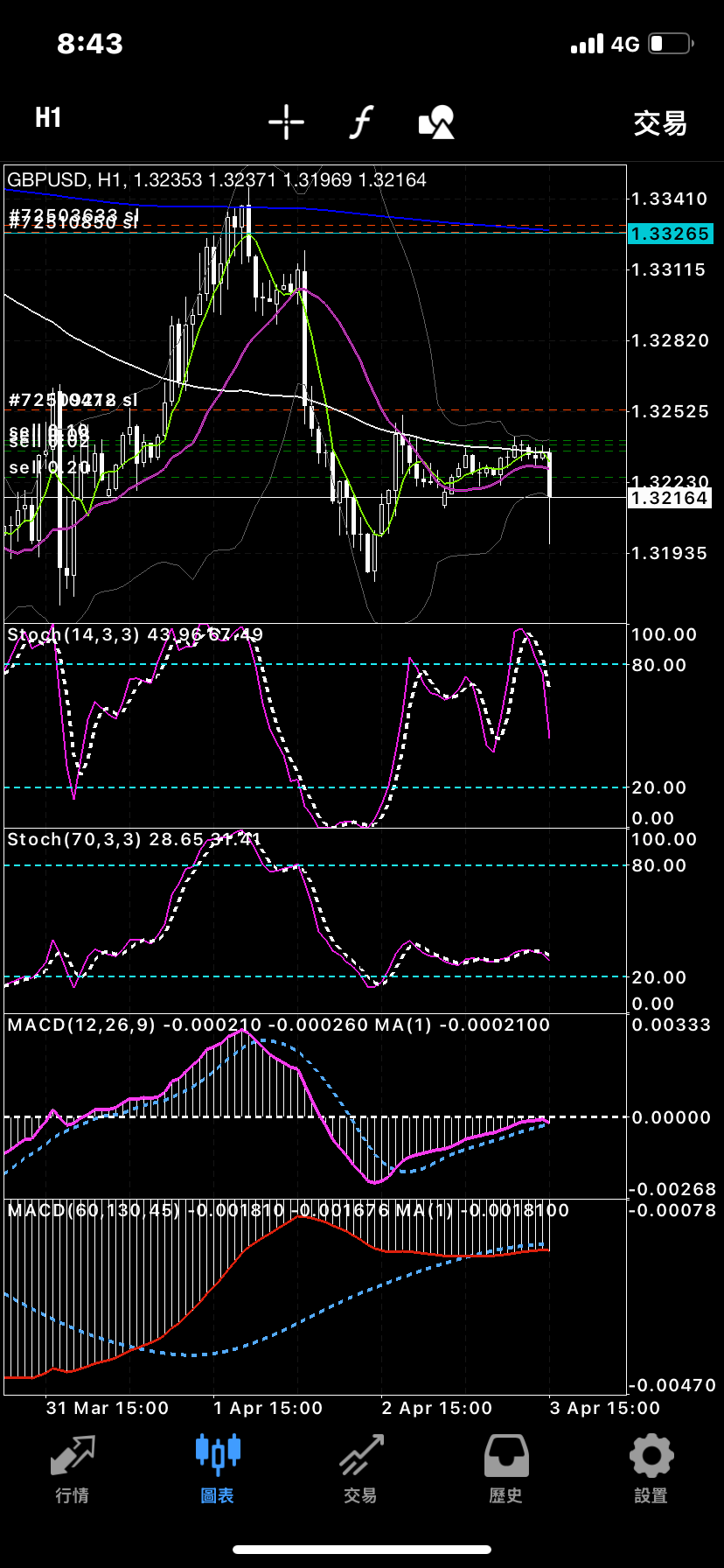Select the Stoch(70,3,3) indicator label

click(x=73, y=839)
